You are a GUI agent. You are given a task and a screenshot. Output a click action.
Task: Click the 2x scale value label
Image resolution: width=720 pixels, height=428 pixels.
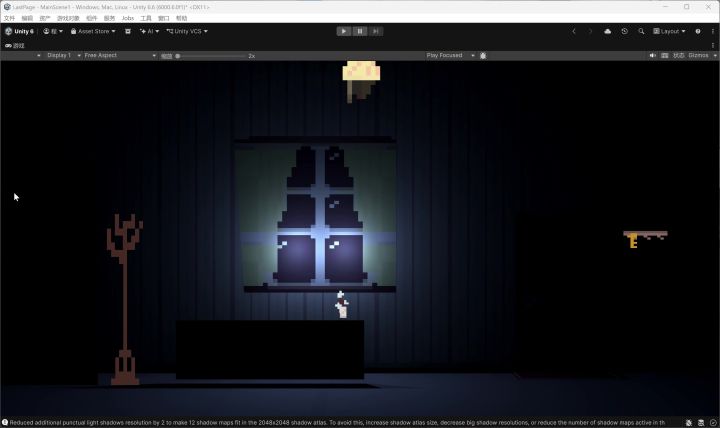[252, 56]
